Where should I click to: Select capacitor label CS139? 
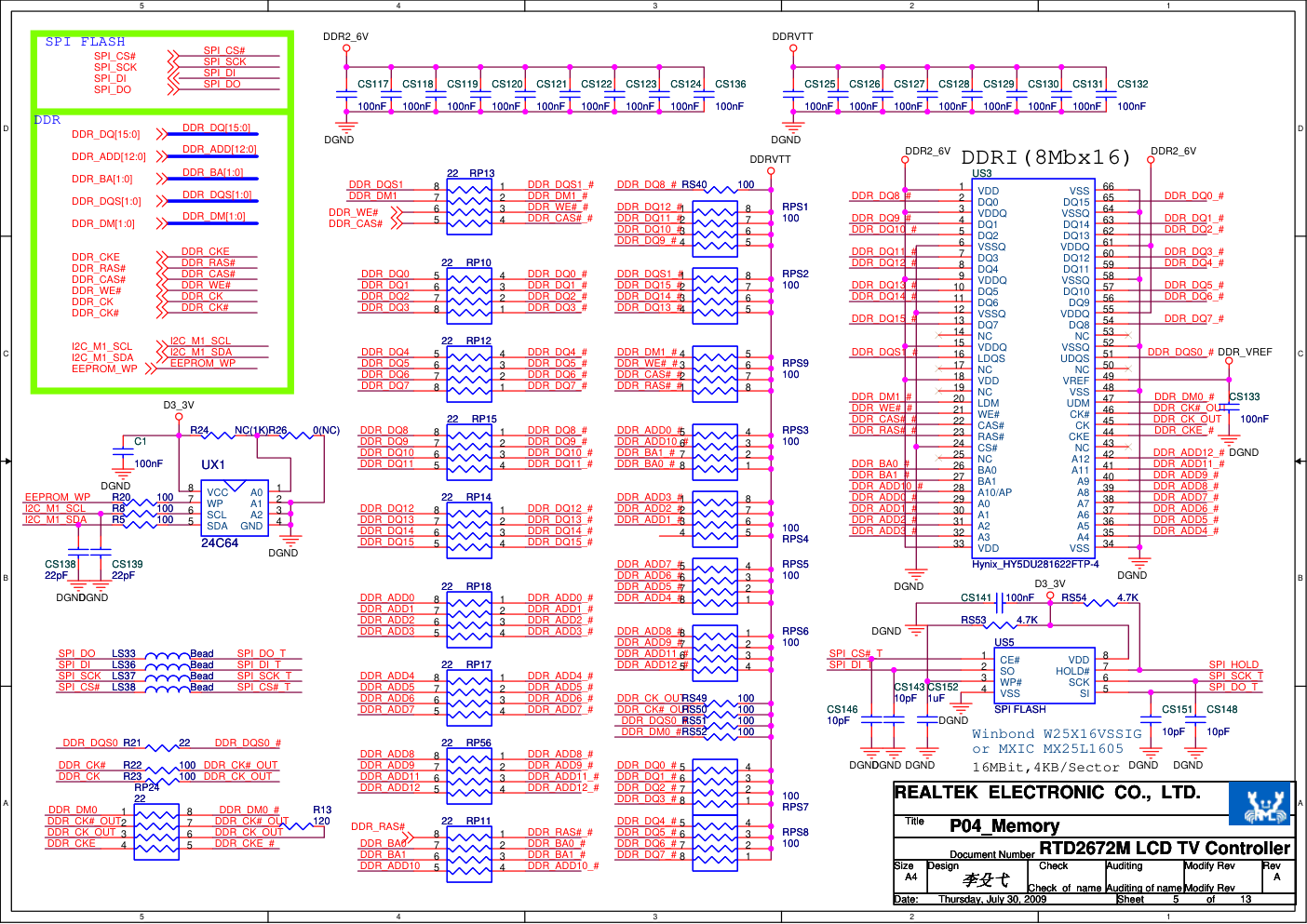pos(128,564)
